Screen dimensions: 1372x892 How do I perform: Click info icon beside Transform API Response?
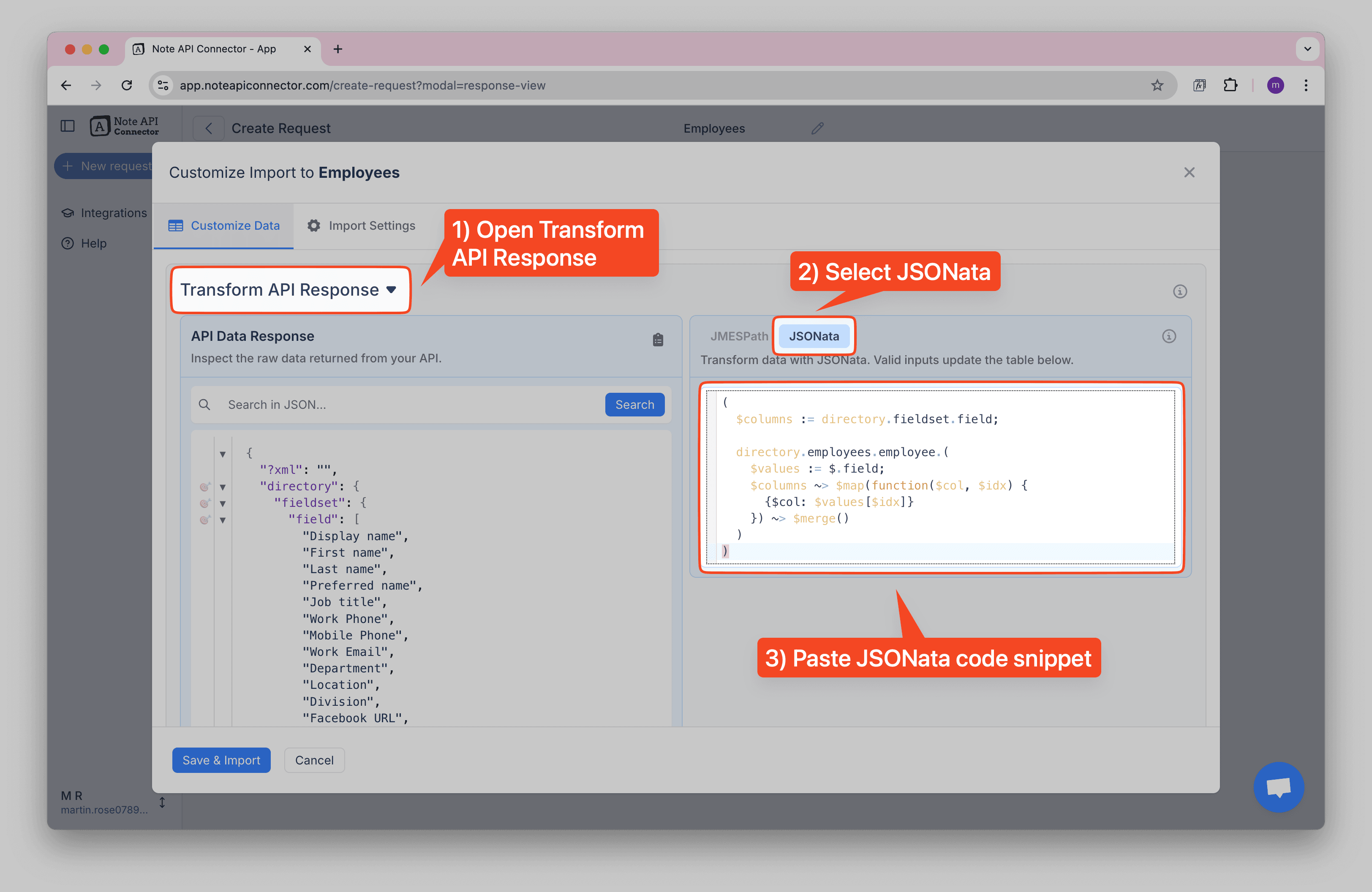pos(1179,291)
